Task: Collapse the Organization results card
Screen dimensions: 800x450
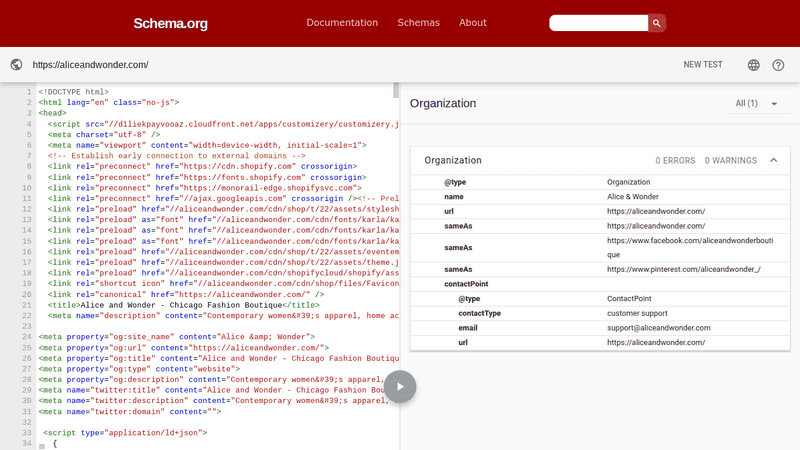Action: [773, 160]
